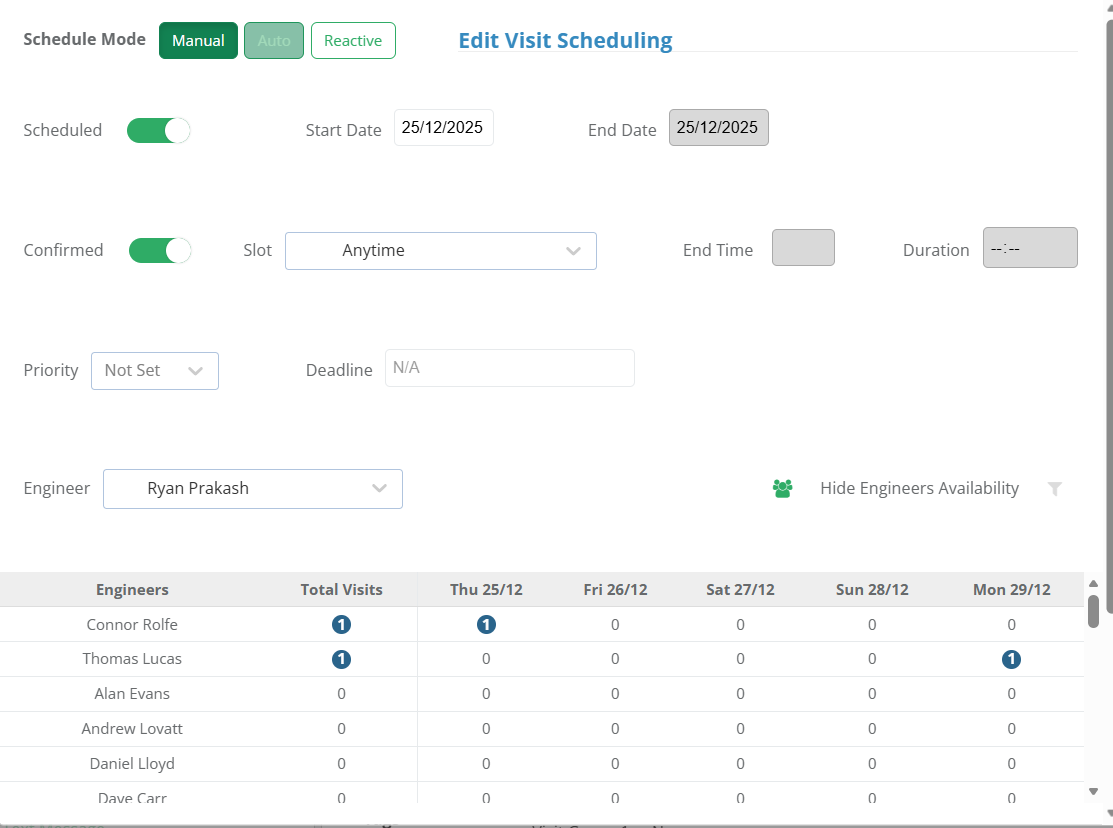Click the engineers table scrollbar thumb

coord(1093,611)
